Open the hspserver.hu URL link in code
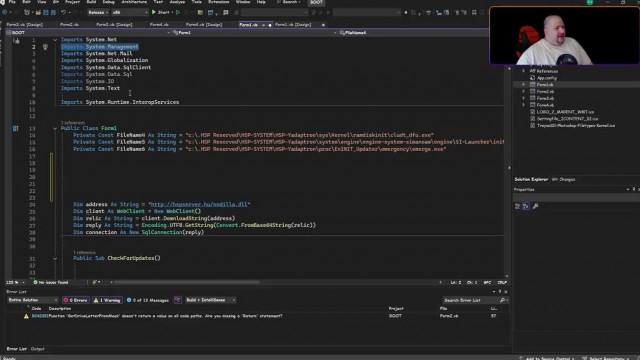This screenshot has width=640, height=360. coord(199,204)
